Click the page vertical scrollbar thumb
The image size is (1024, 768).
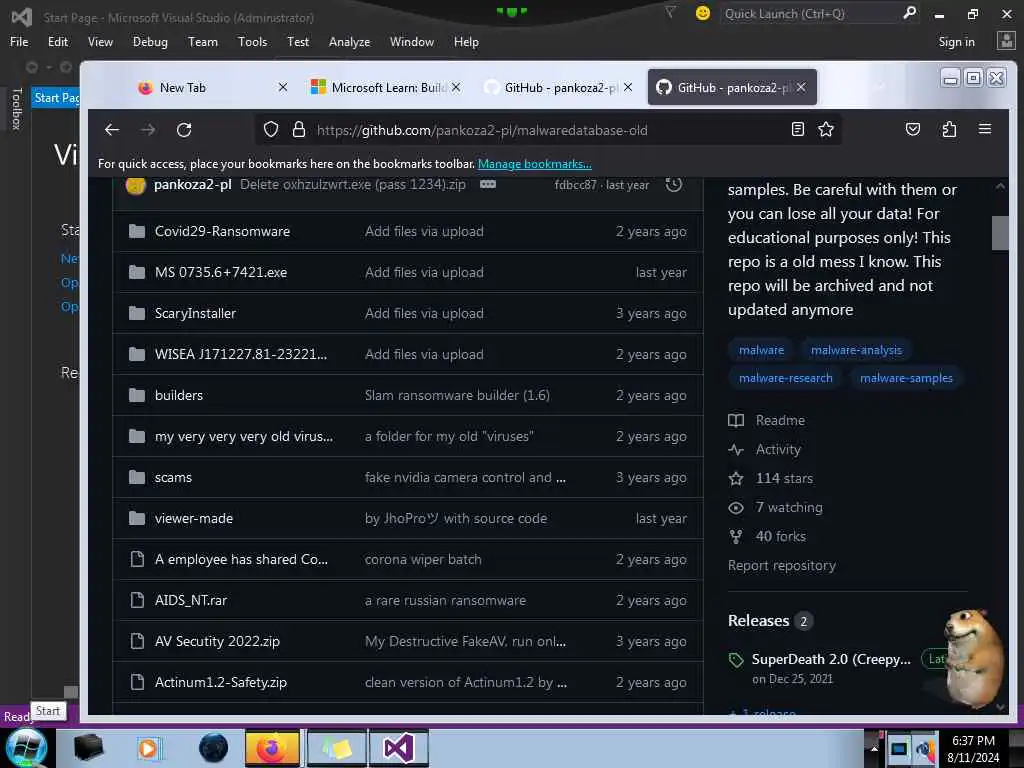click(x=999, y=233)
